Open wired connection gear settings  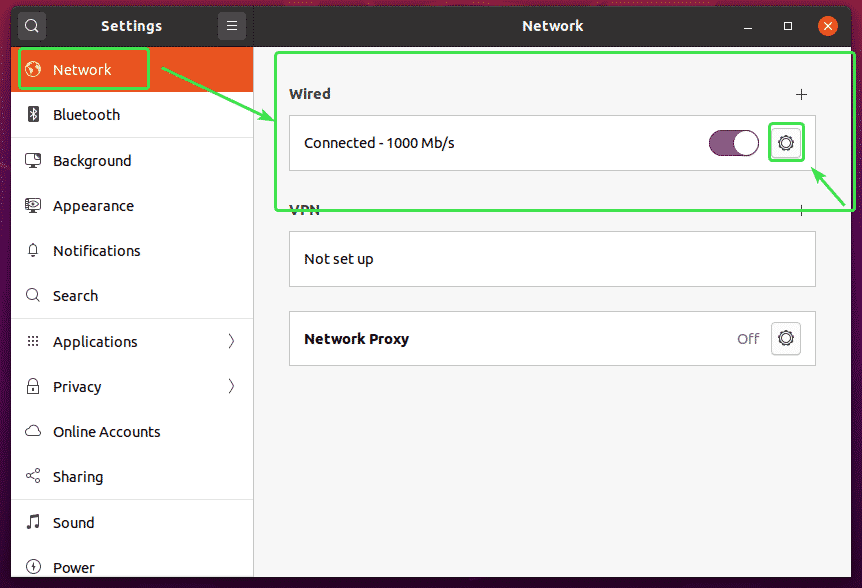tap(786, 143)
